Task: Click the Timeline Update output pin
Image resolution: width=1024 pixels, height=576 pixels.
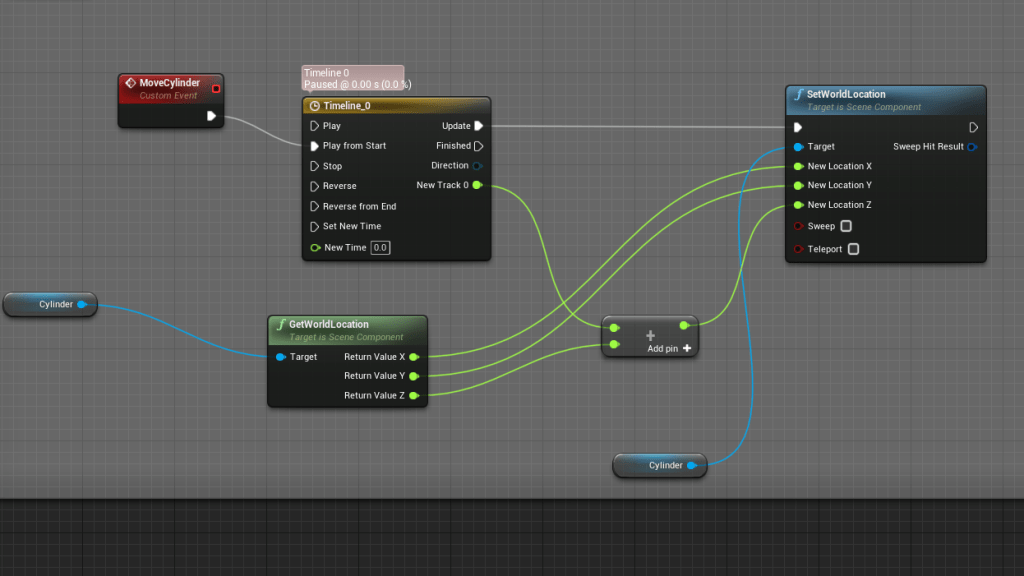Action: tap(479, 126)
